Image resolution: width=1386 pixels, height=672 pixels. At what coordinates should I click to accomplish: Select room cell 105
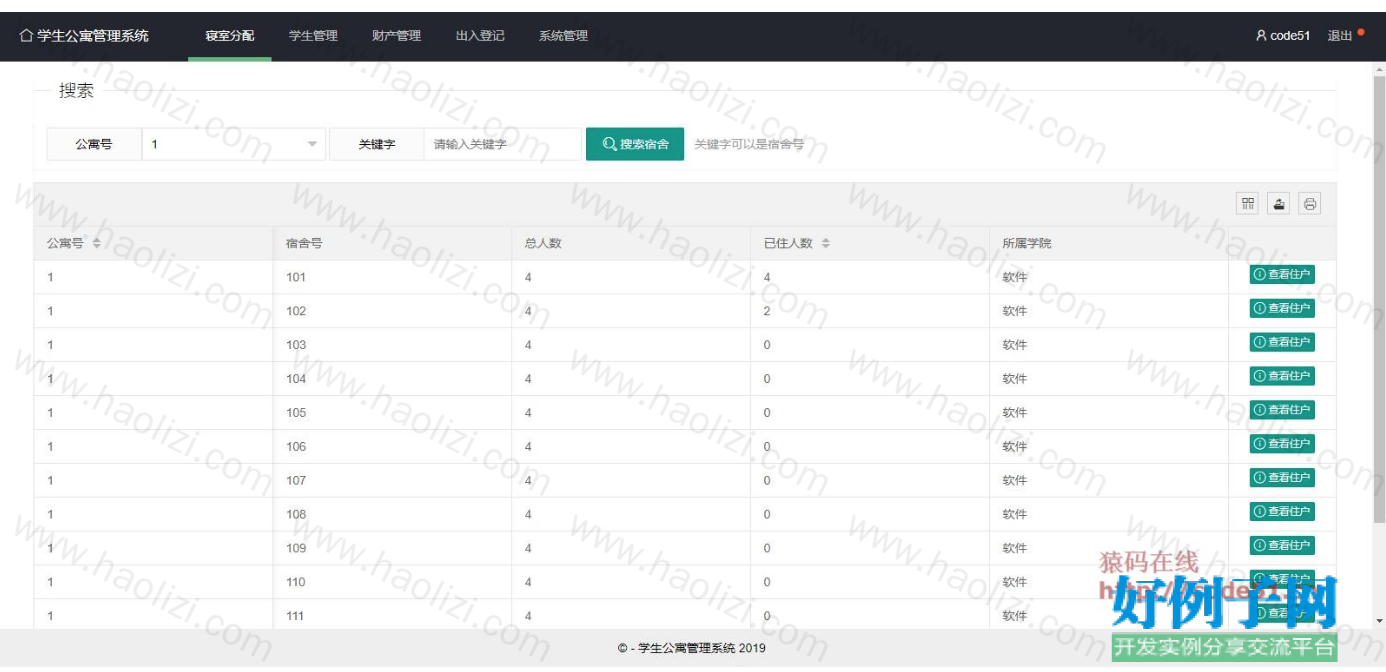(x=392, y=413)
